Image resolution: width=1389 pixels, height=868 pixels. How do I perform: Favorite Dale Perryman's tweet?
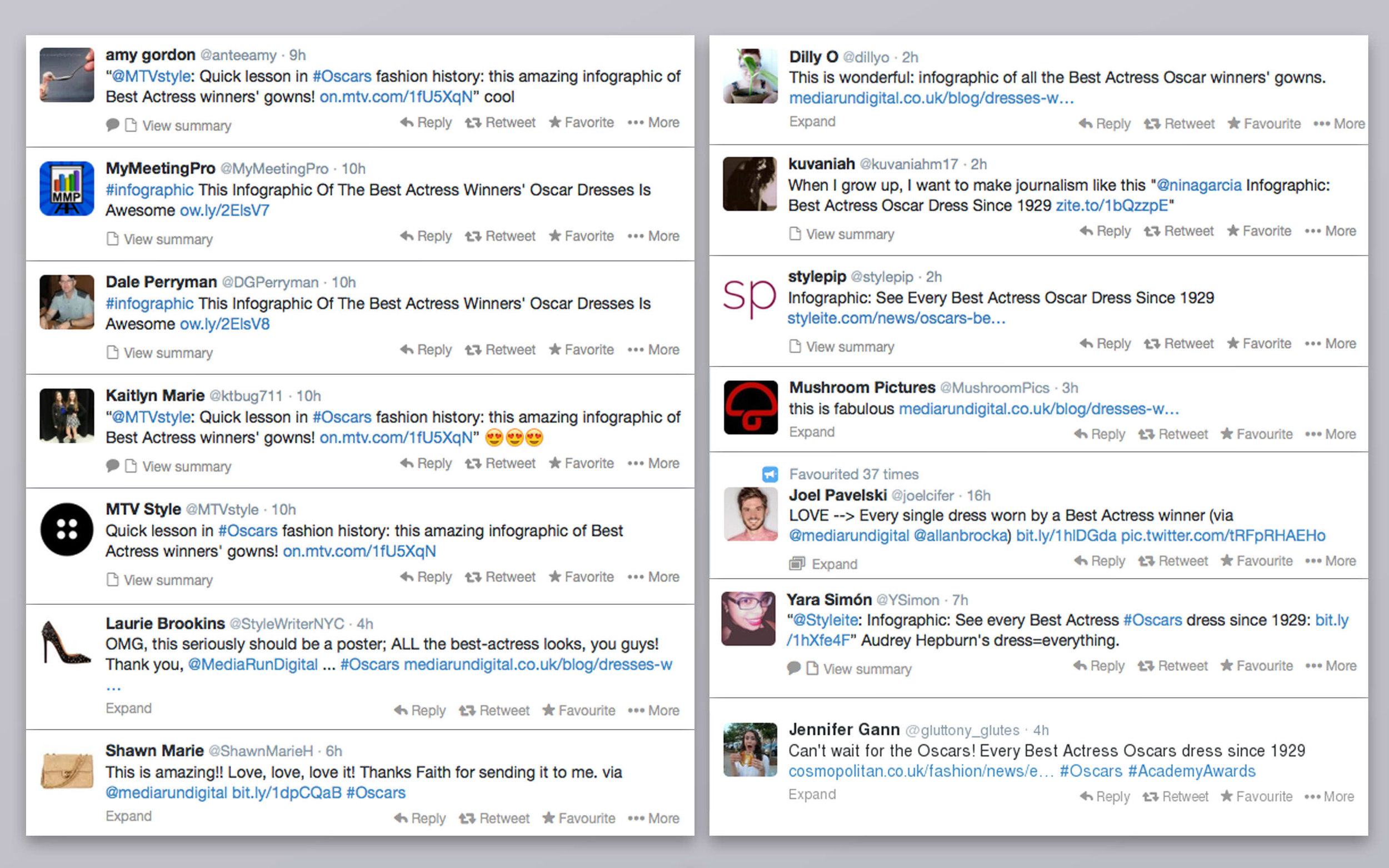point(581,350)
